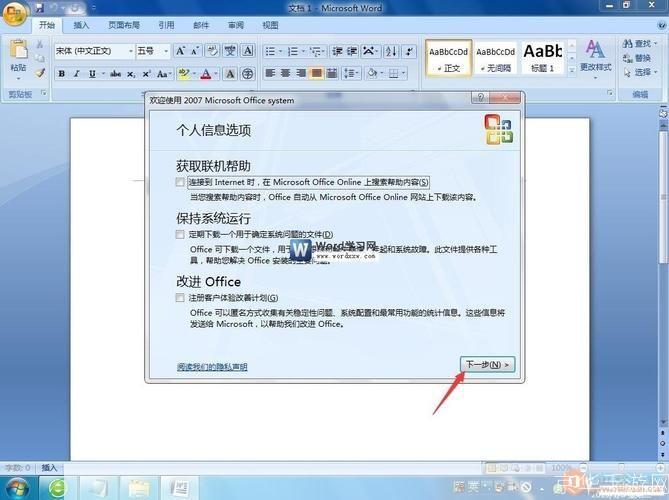The height and width of the screenshot is (500, 669).
Task: Apply the text highlight color
Action: coord(184,74)
